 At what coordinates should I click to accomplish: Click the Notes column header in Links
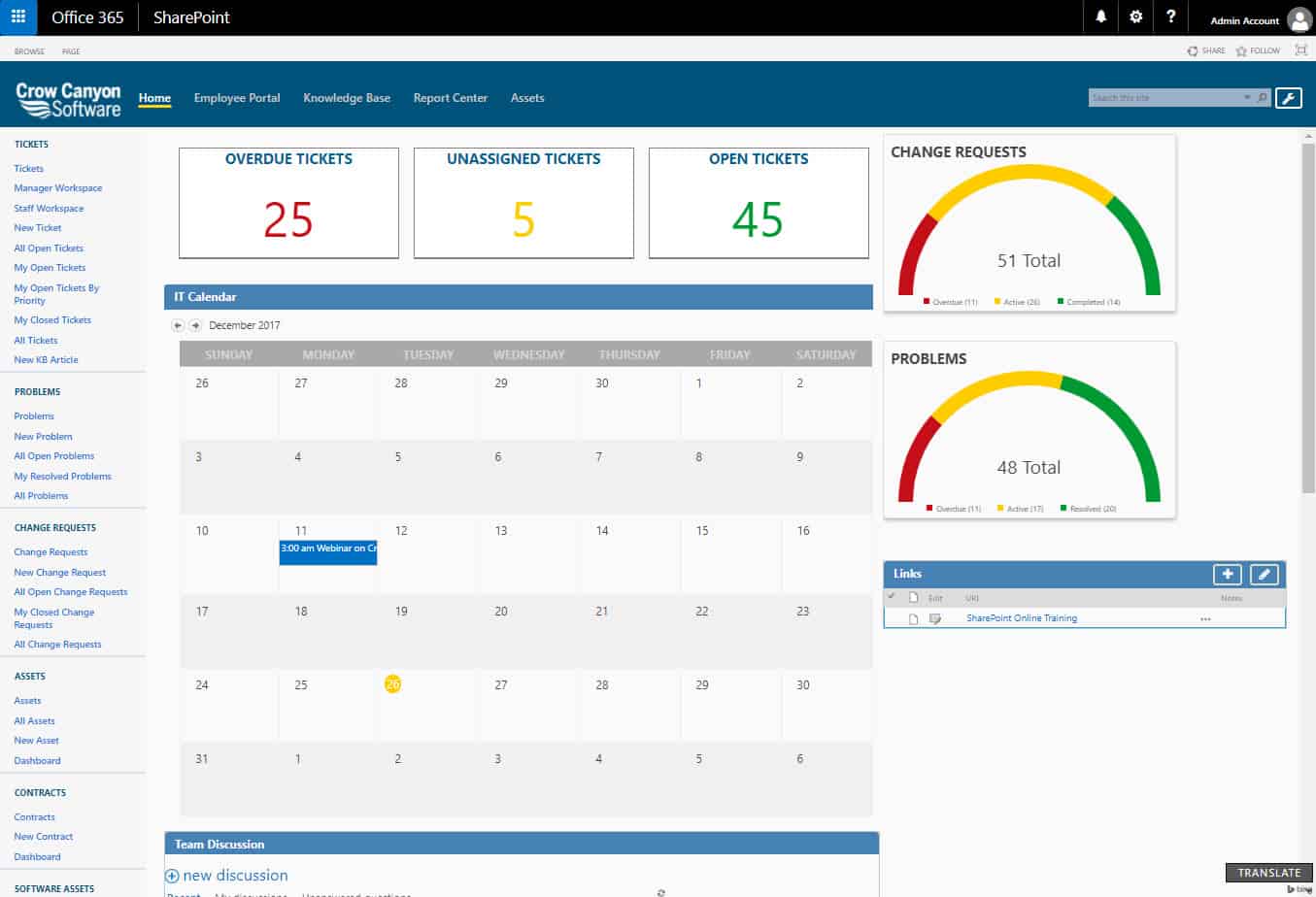point(1232,598)
